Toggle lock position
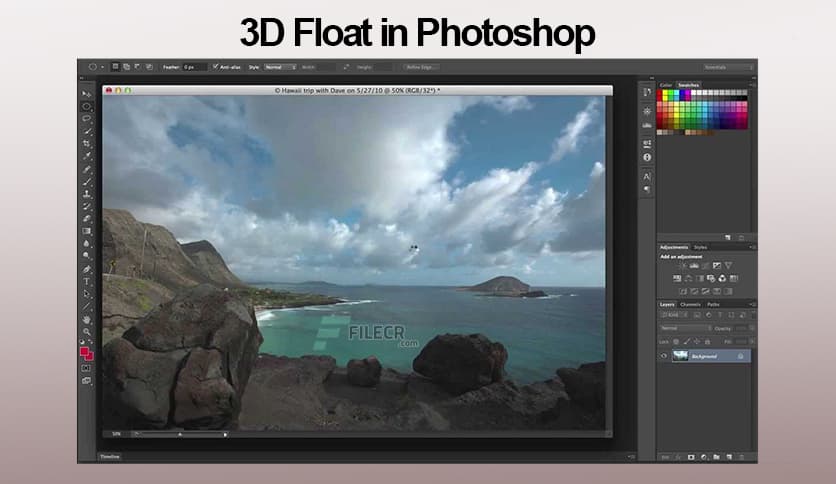This screenshot has height=484, width=836. [x=697, y=341]
